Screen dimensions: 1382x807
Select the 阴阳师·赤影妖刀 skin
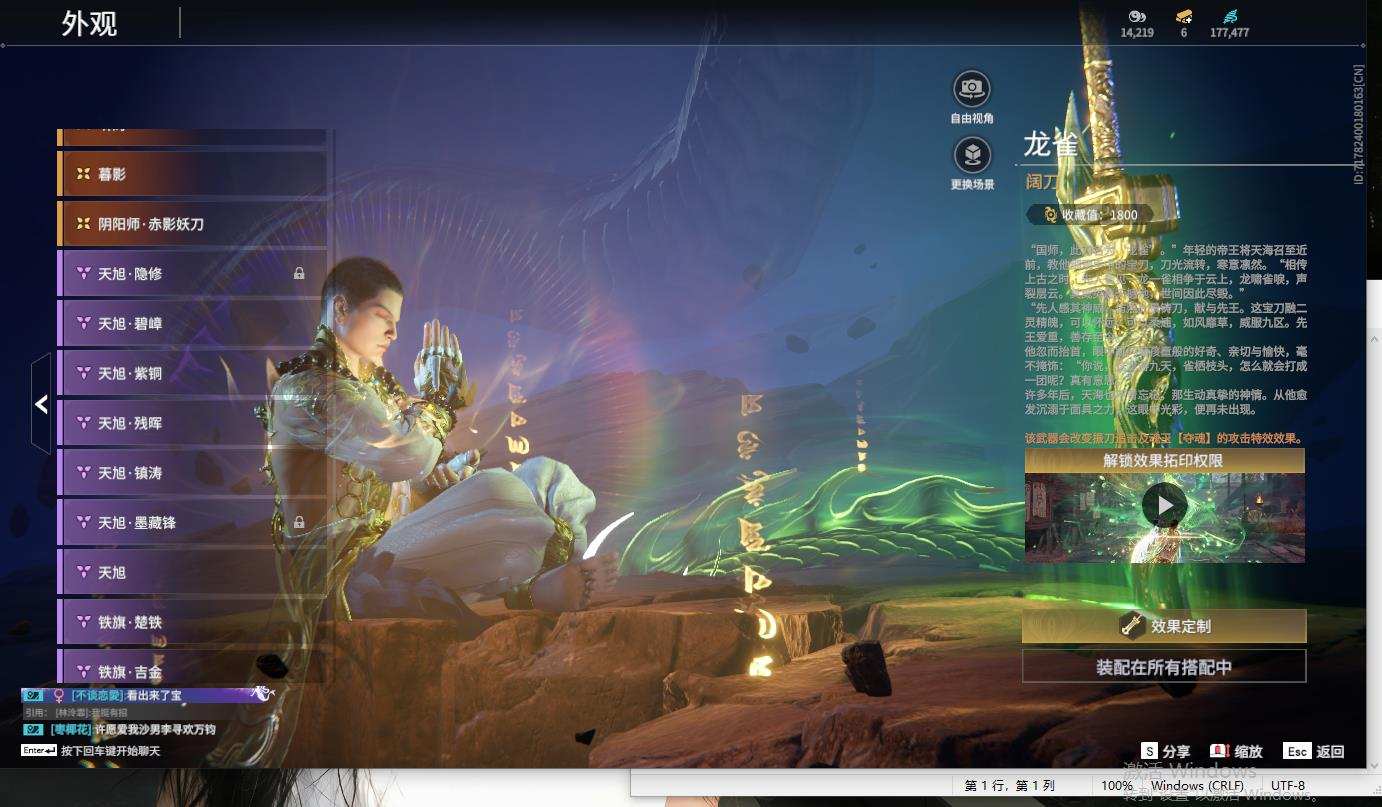(x=193, y=224)
